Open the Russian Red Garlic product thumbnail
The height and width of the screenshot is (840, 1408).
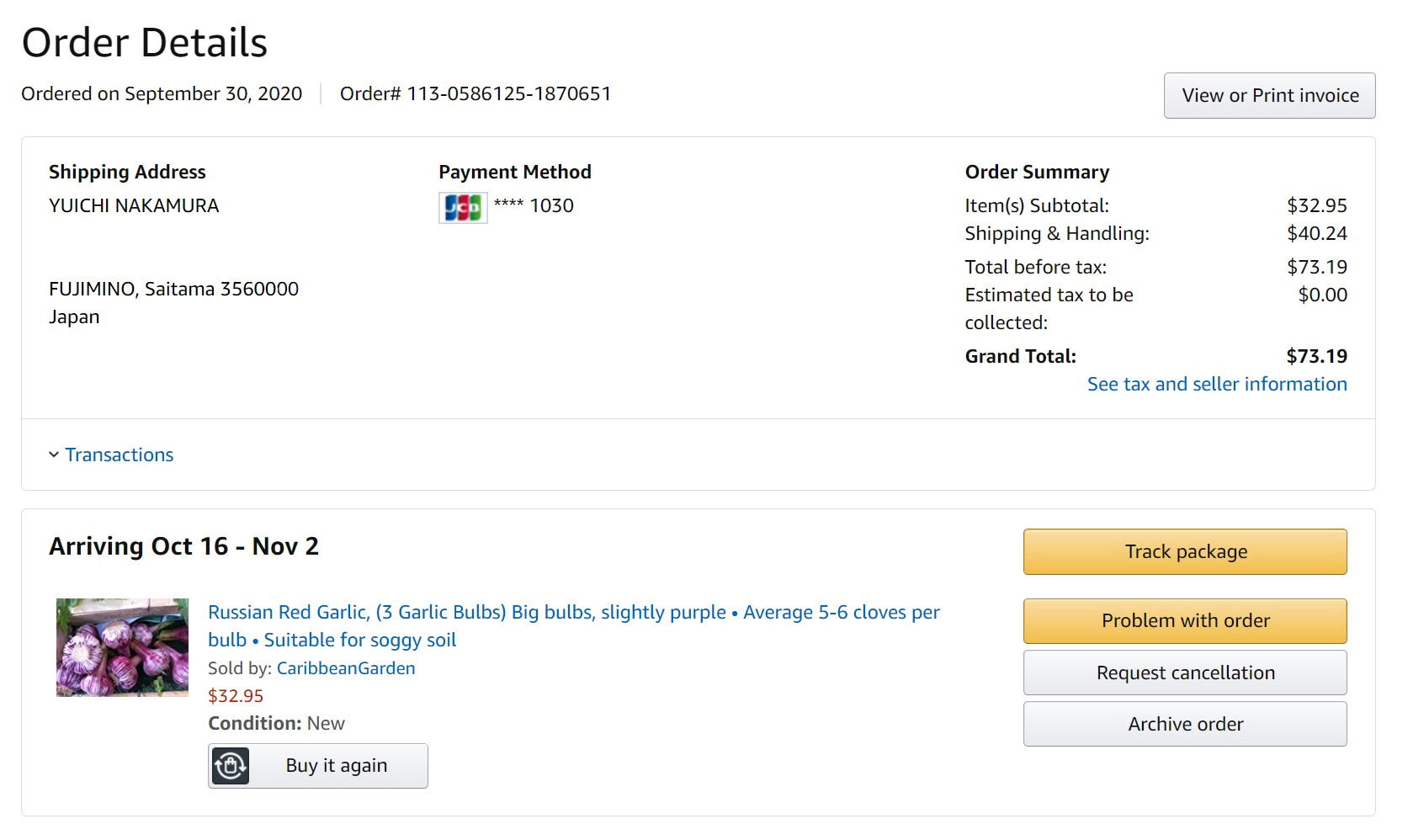(122, 647)
